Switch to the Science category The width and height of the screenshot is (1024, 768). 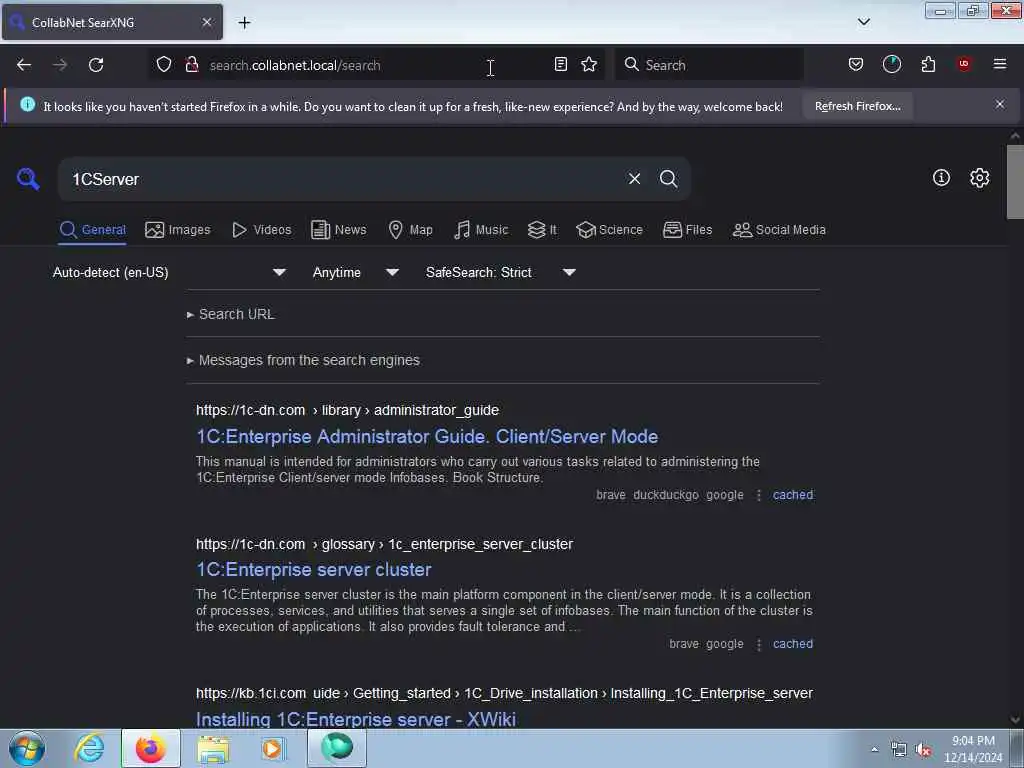coord(609,230)
